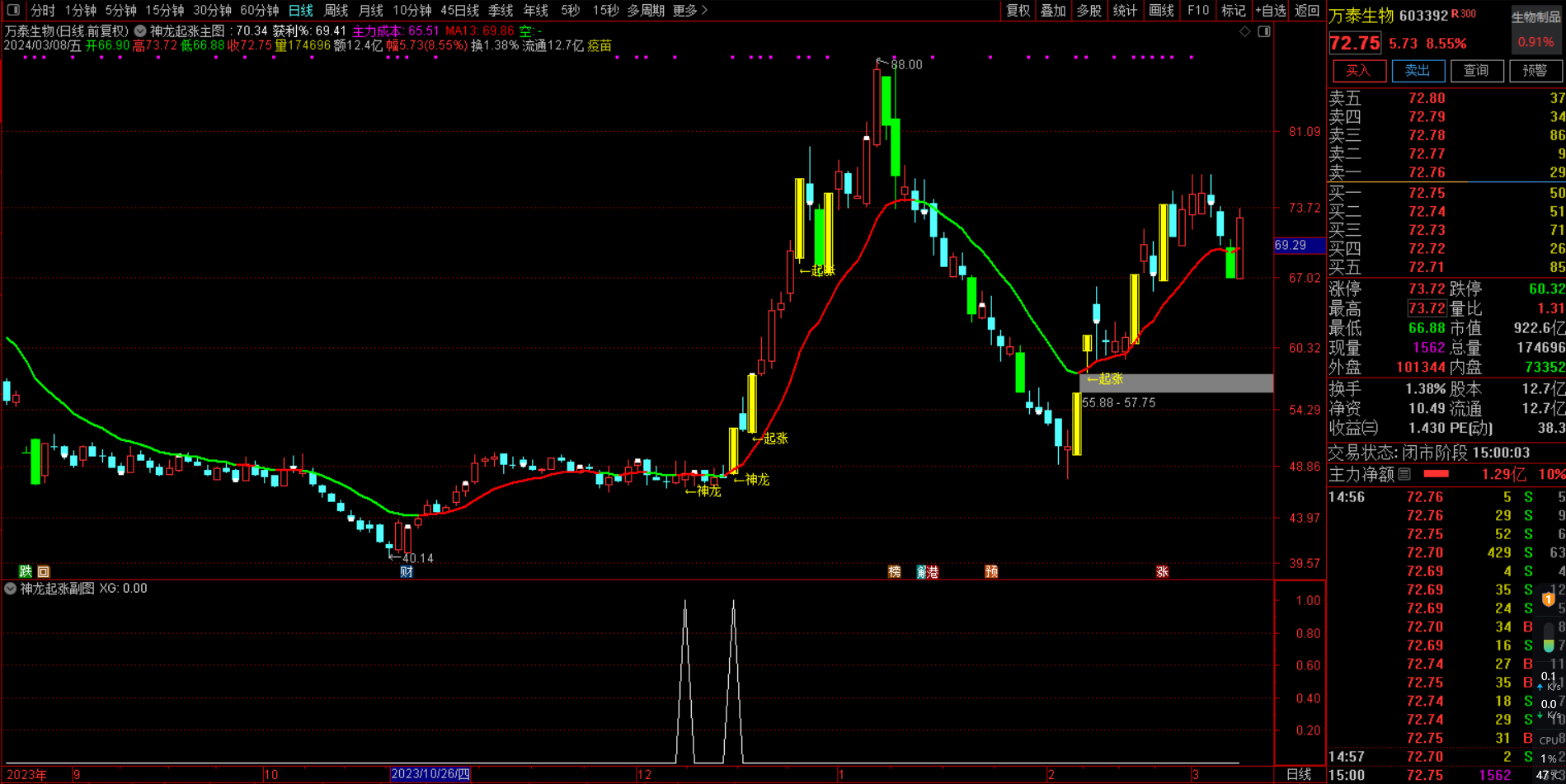Click the diamond marker icon above chart
This screenshot has height=784, width=1566.
coord(1245,31)
